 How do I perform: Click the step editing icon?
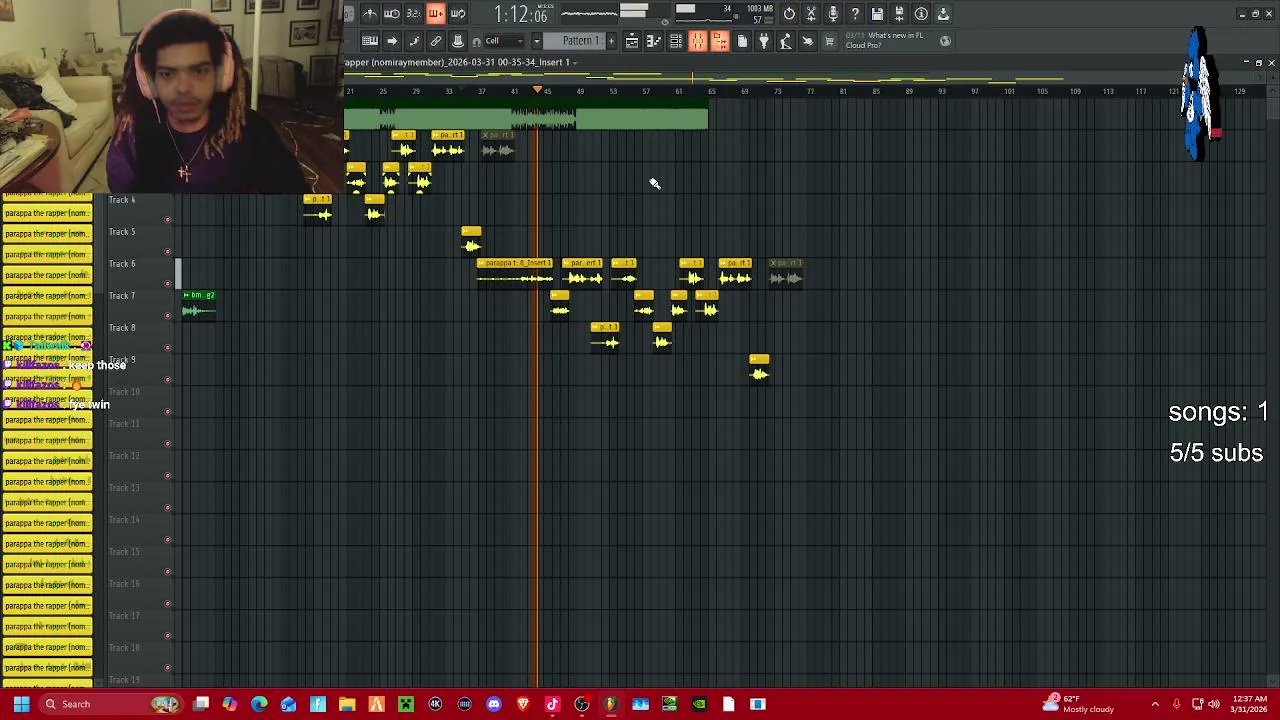pos(414,41)
